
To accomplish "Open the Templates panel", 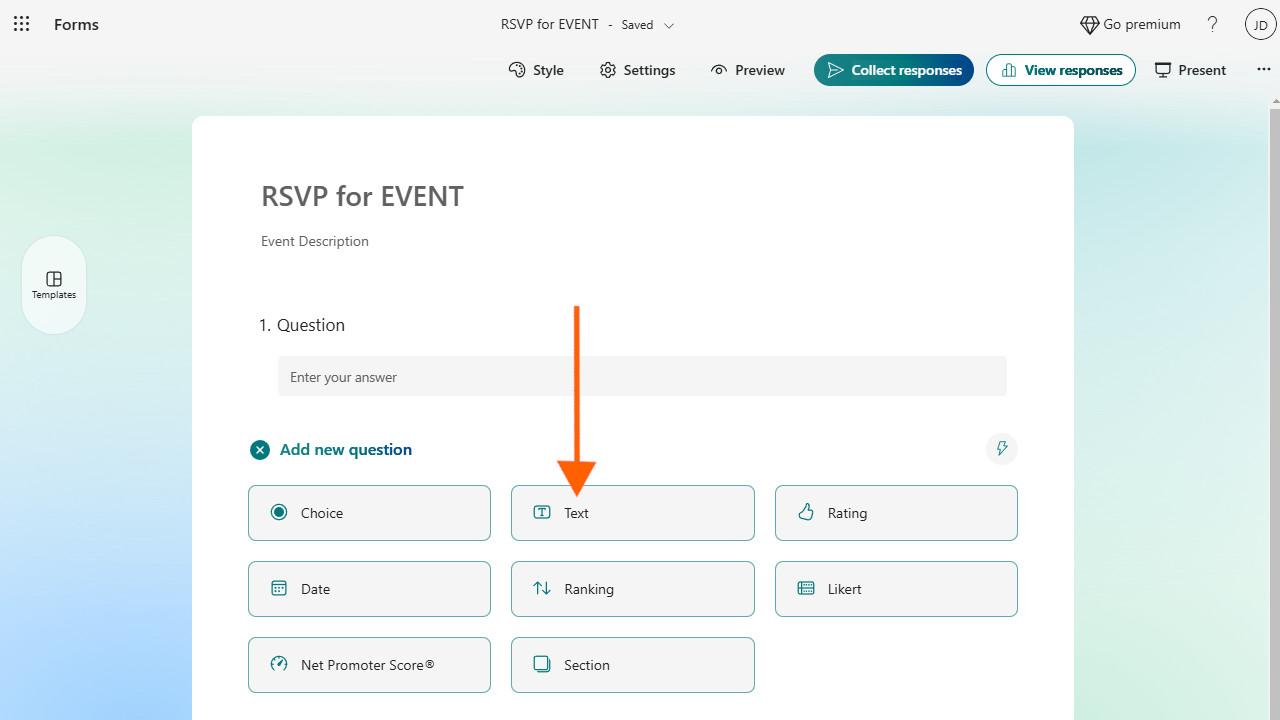I will pyautogui.click(x=54, y=285).
